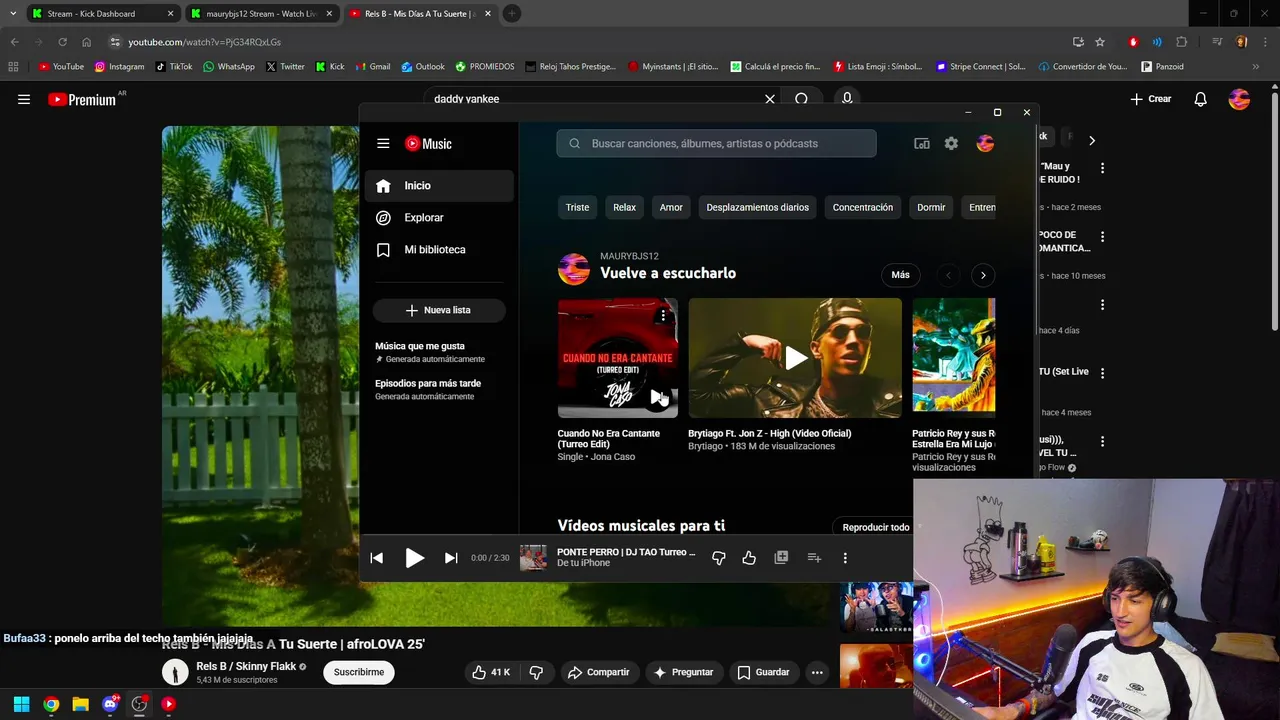Select the Amor mood chip

(x=671, y=208)
